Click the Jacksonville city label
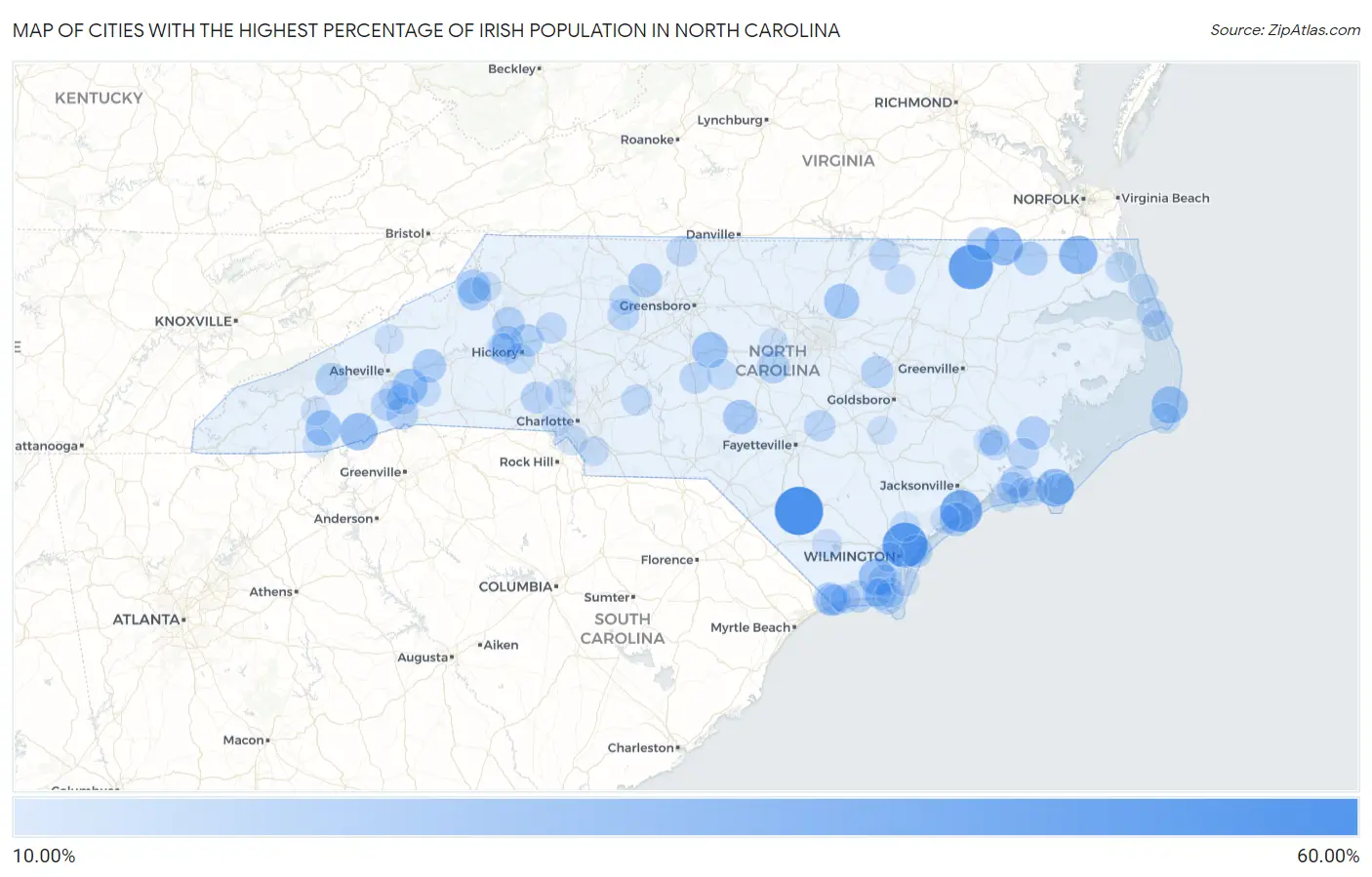The width and height of the screenshot is (1372, 877). click(916, 485)
